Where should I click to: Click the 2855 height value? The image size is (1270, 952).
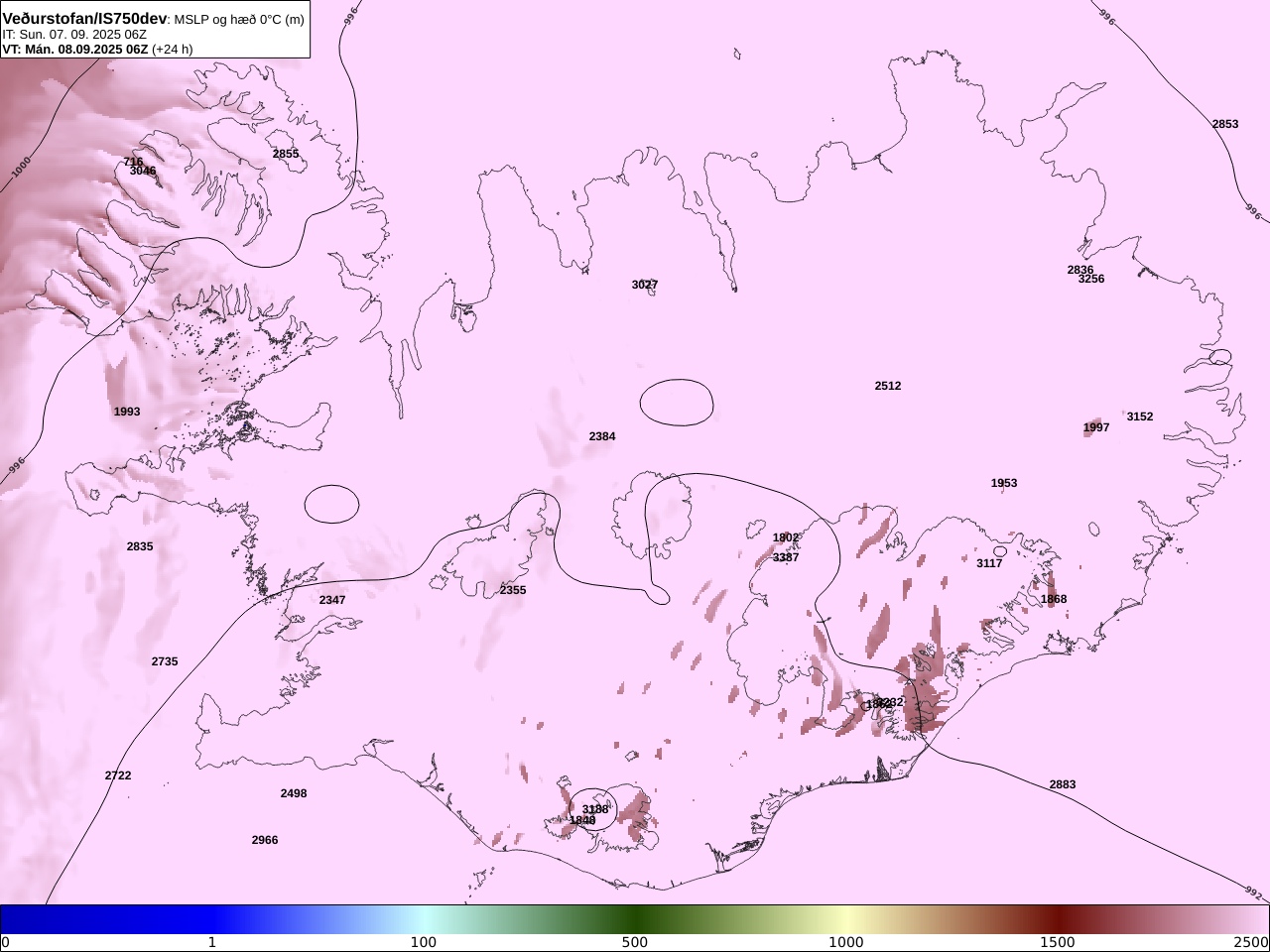(286, 154)
